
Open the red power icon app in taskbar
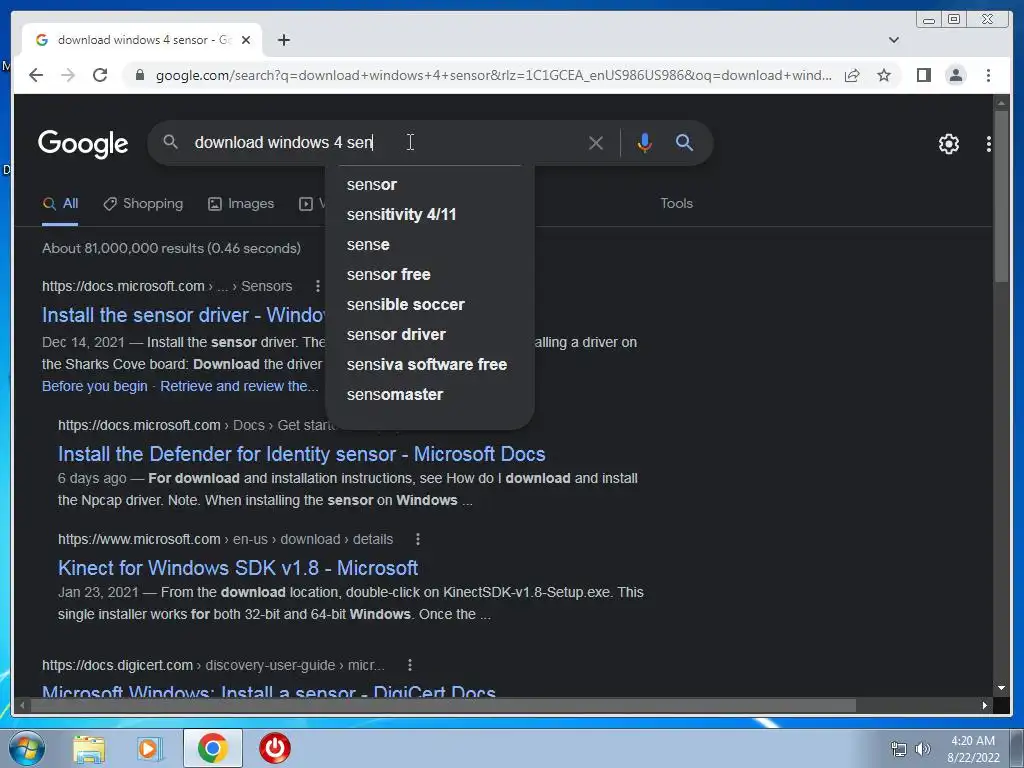coord(275,748)
